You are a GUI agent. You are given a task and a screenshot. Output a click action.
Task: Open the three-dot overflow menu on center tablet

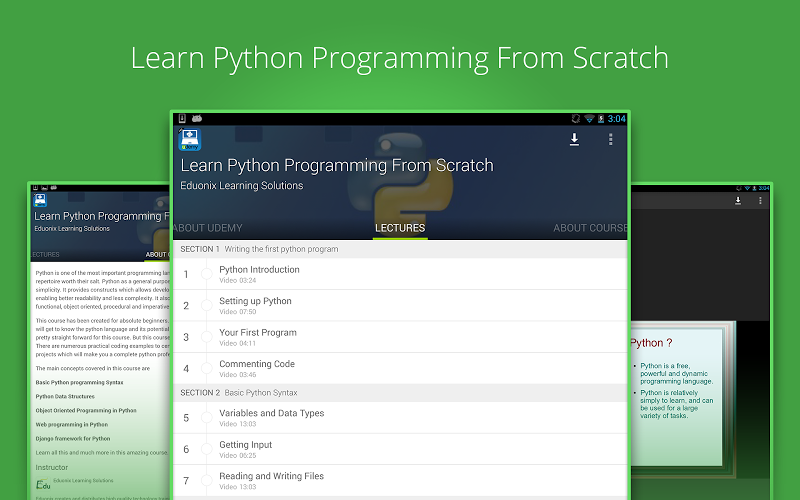pyautogui.click(x=610, y=140)
